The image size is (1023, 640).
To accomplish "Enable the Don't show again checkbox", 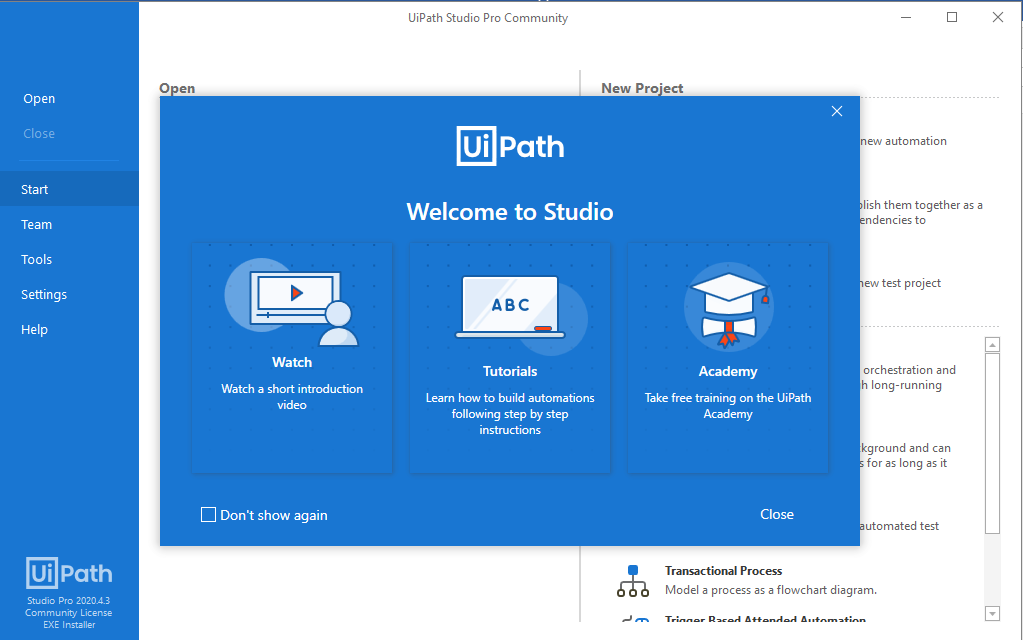I will pos(208,515).
